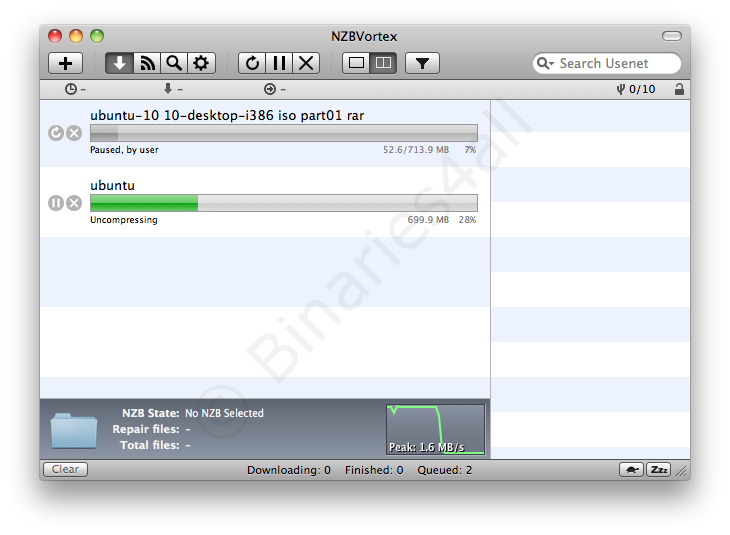Select the ubuntu-10 10-desktop-i386 iso part01 rar title
730x535 pixels.
point(227,115)
